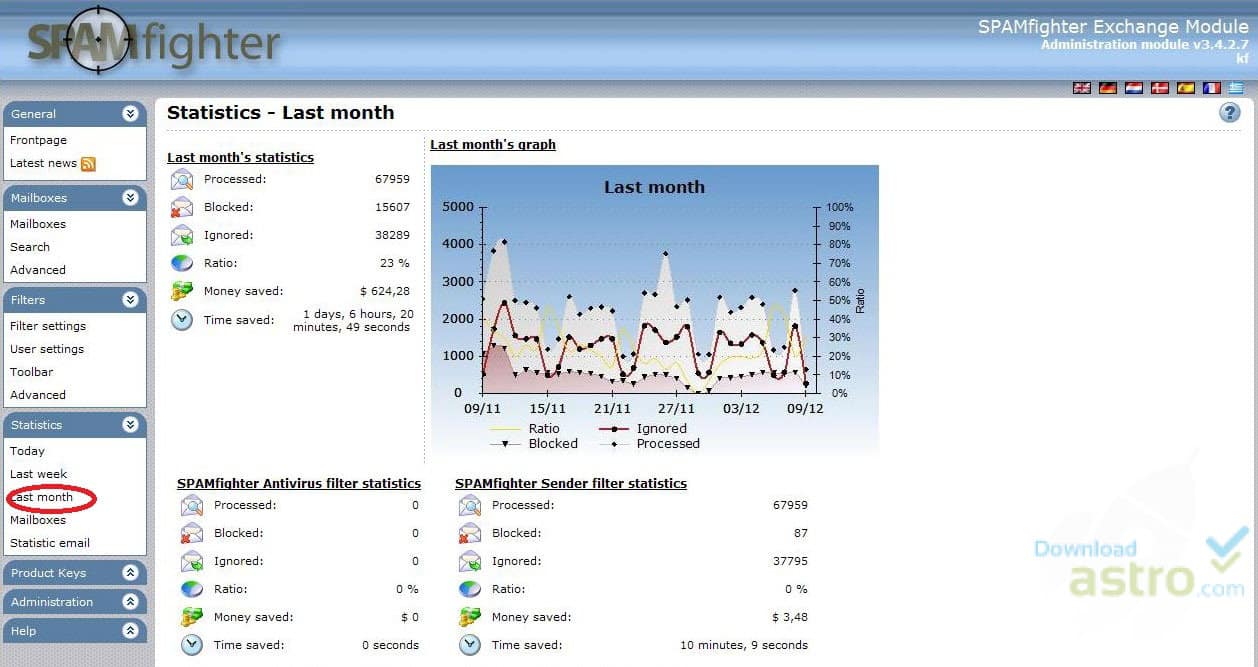
Task: Expand the Product Keys section
Action: 130,573
